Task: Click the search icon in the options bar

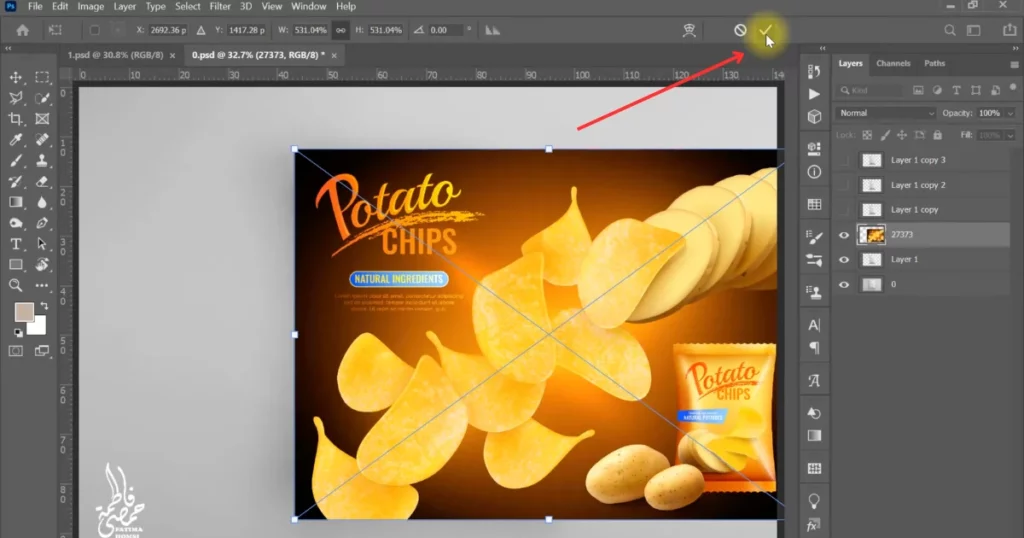Action: [x=950, y=30]
